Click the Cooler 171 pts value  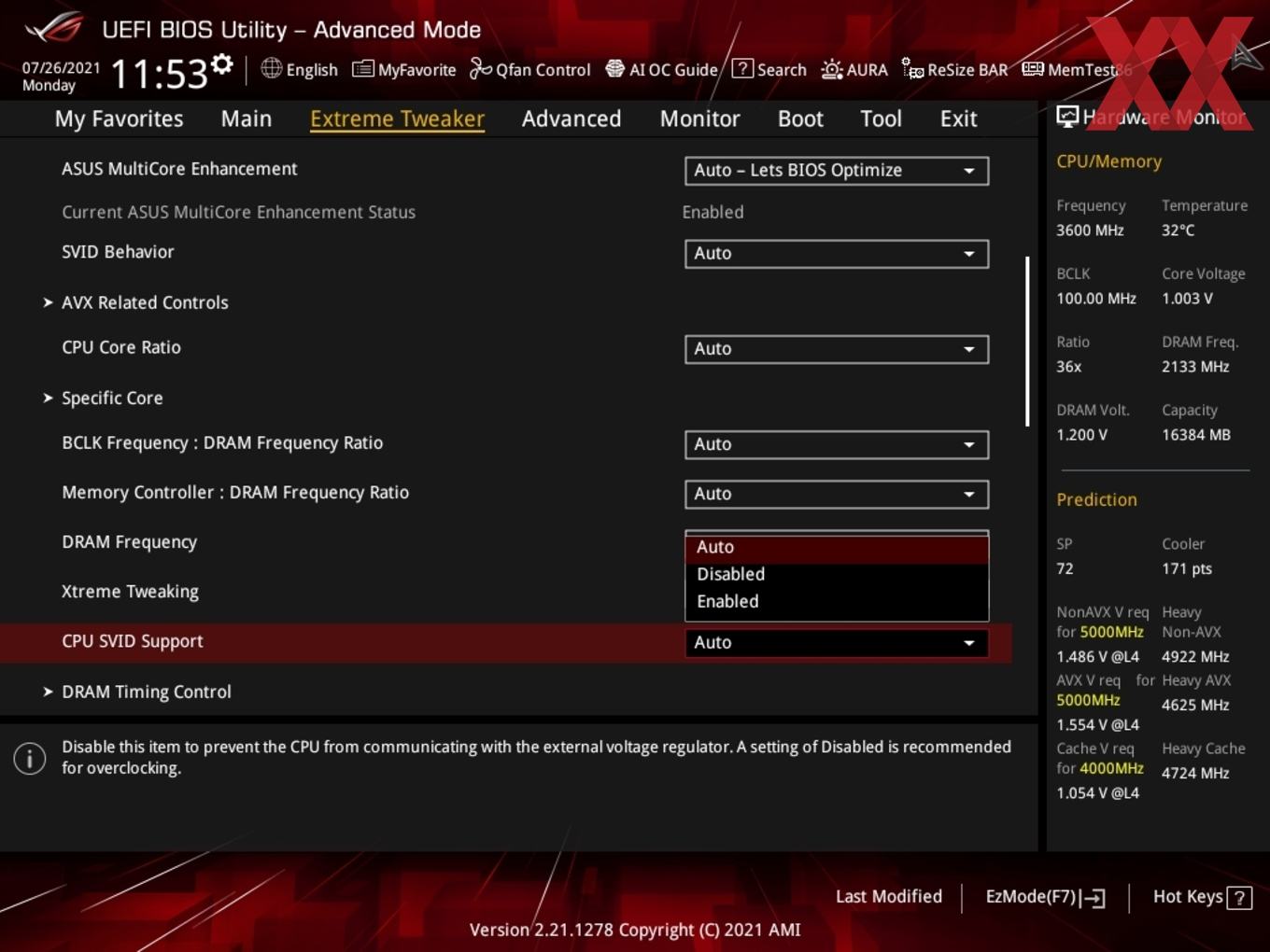pos(1187,568)
